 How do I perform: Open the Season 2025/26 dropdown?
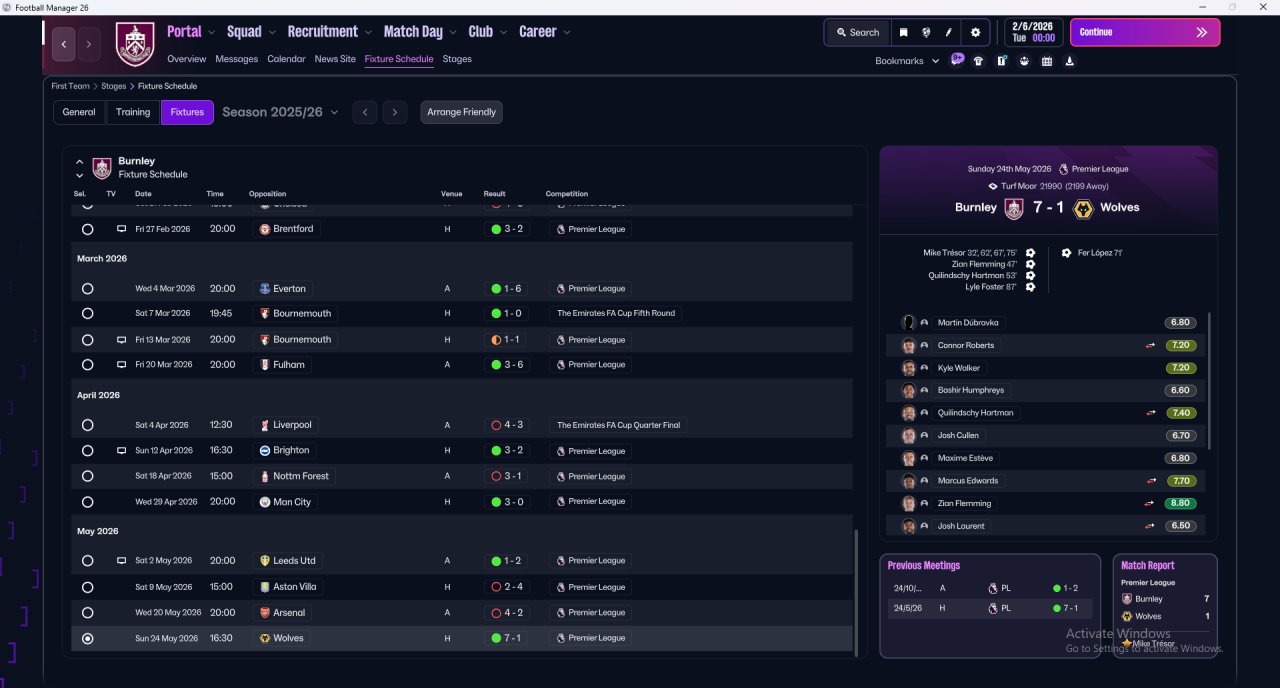280,112
